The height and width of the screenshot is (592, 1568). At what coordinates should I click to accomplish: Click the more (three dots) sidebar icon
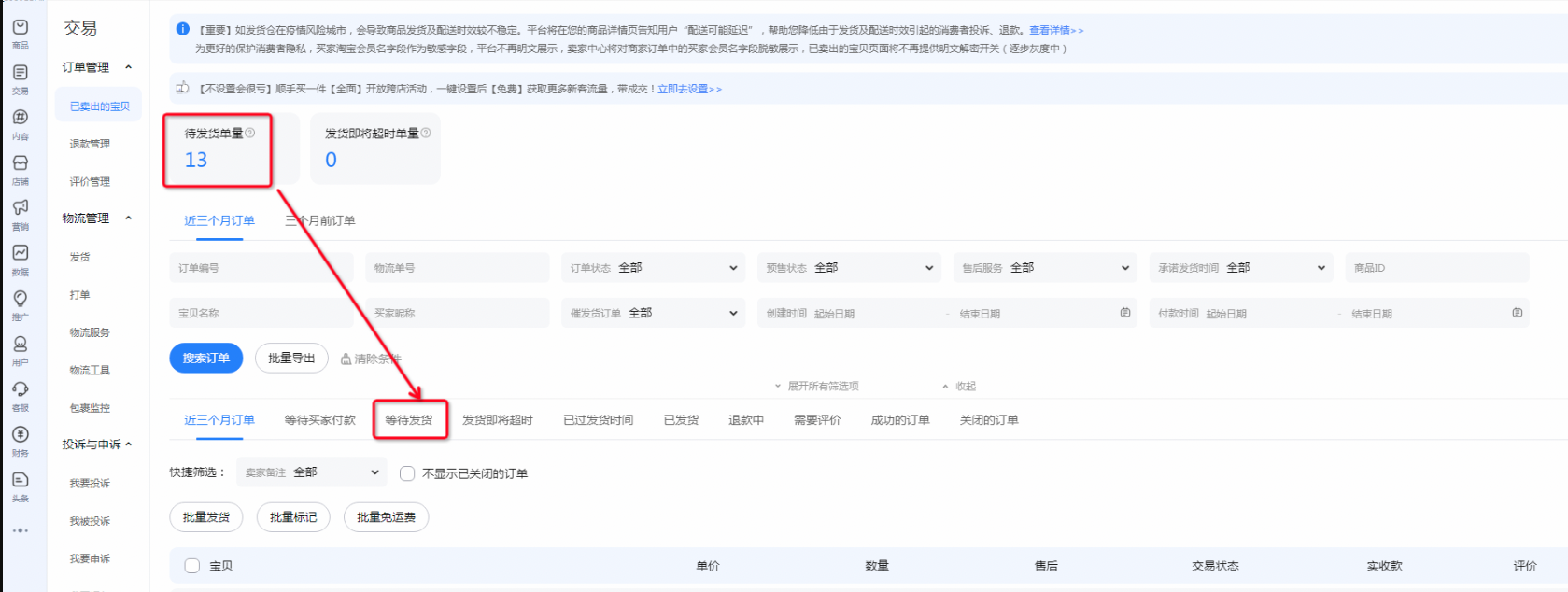click(21, 530)
